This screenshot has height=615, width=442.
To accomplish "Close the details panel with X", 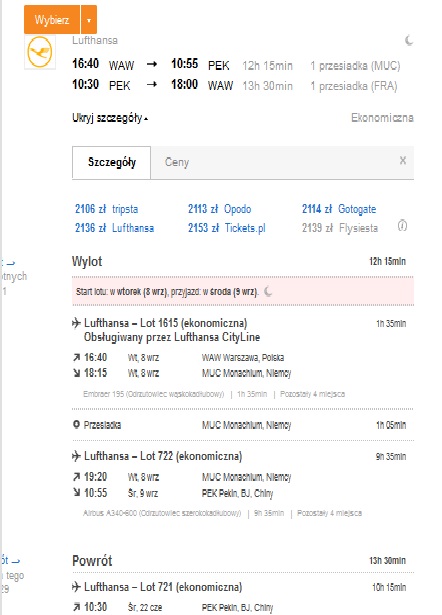I will click(x=403, y=160).
